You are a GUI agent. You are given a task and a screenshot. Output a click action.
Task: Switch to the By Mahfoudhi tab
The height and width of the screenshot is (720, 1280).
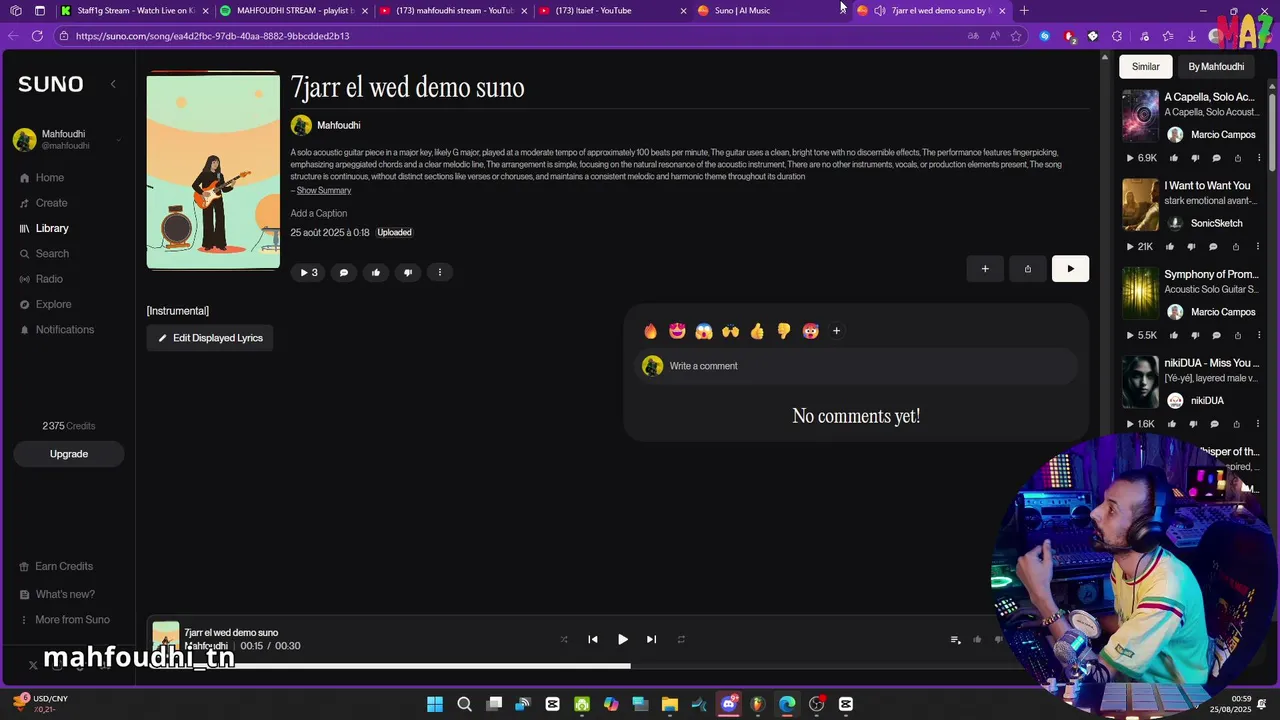[1216, 67]
